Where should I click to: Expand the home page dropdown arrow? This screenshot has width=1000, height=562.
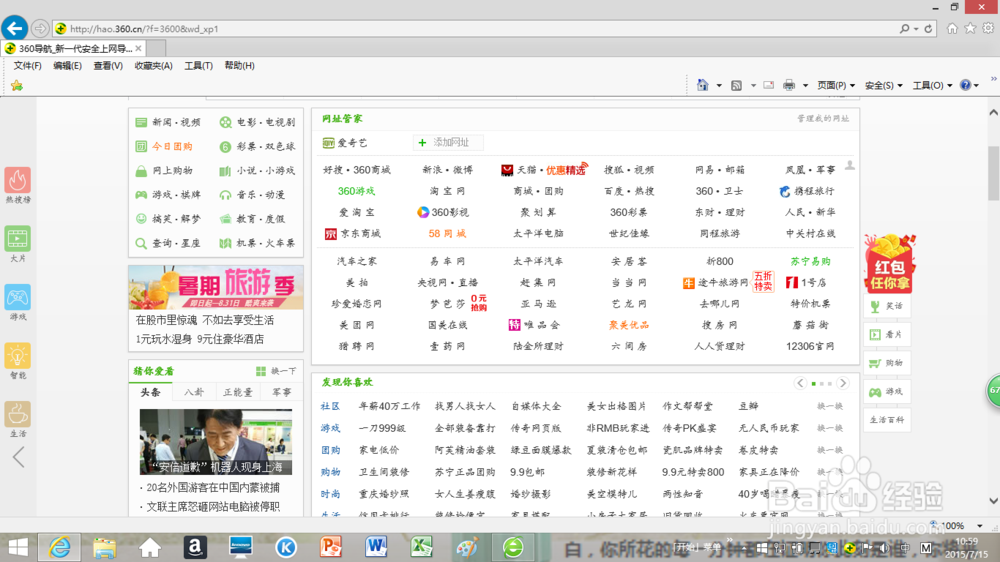[719, 85]
